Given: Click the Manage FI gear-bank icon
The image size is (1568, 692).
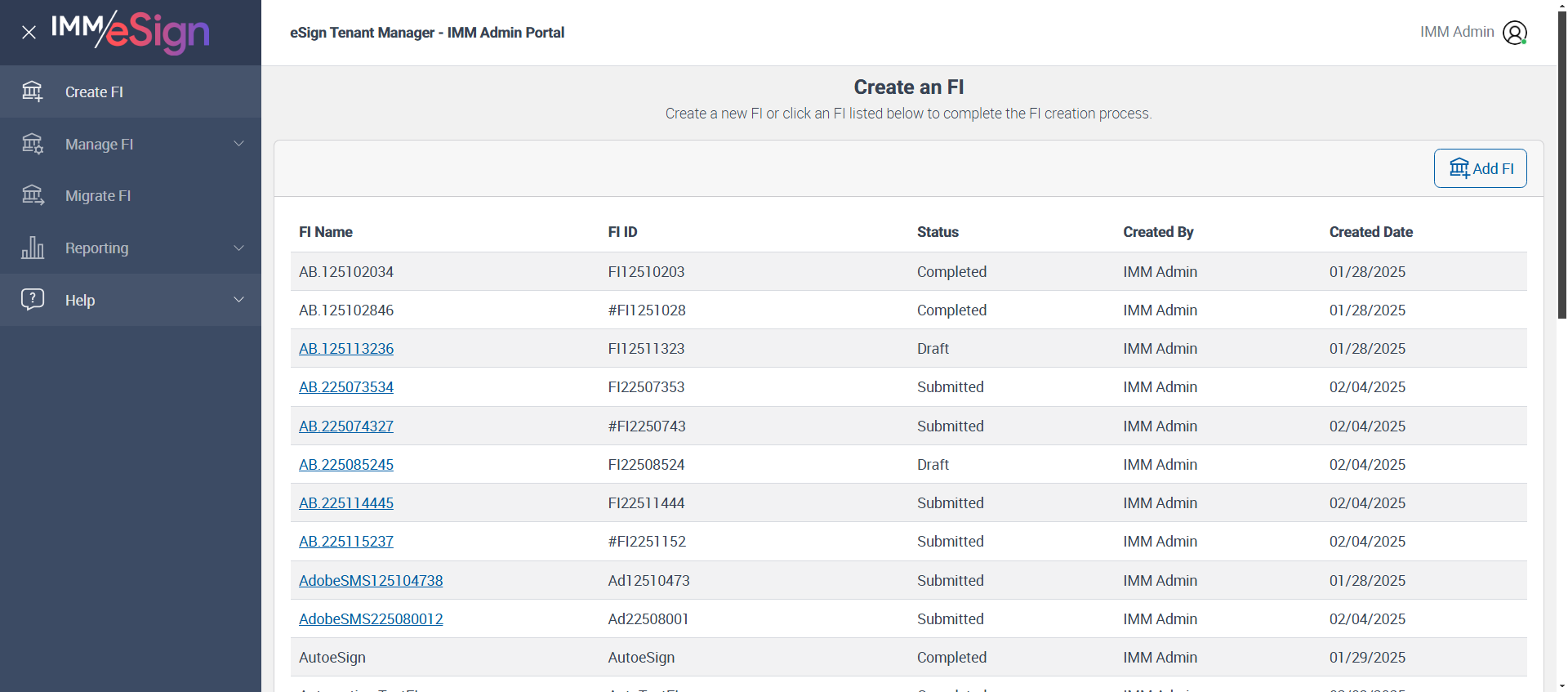Looking at the screenshot, I should point(33,144).
